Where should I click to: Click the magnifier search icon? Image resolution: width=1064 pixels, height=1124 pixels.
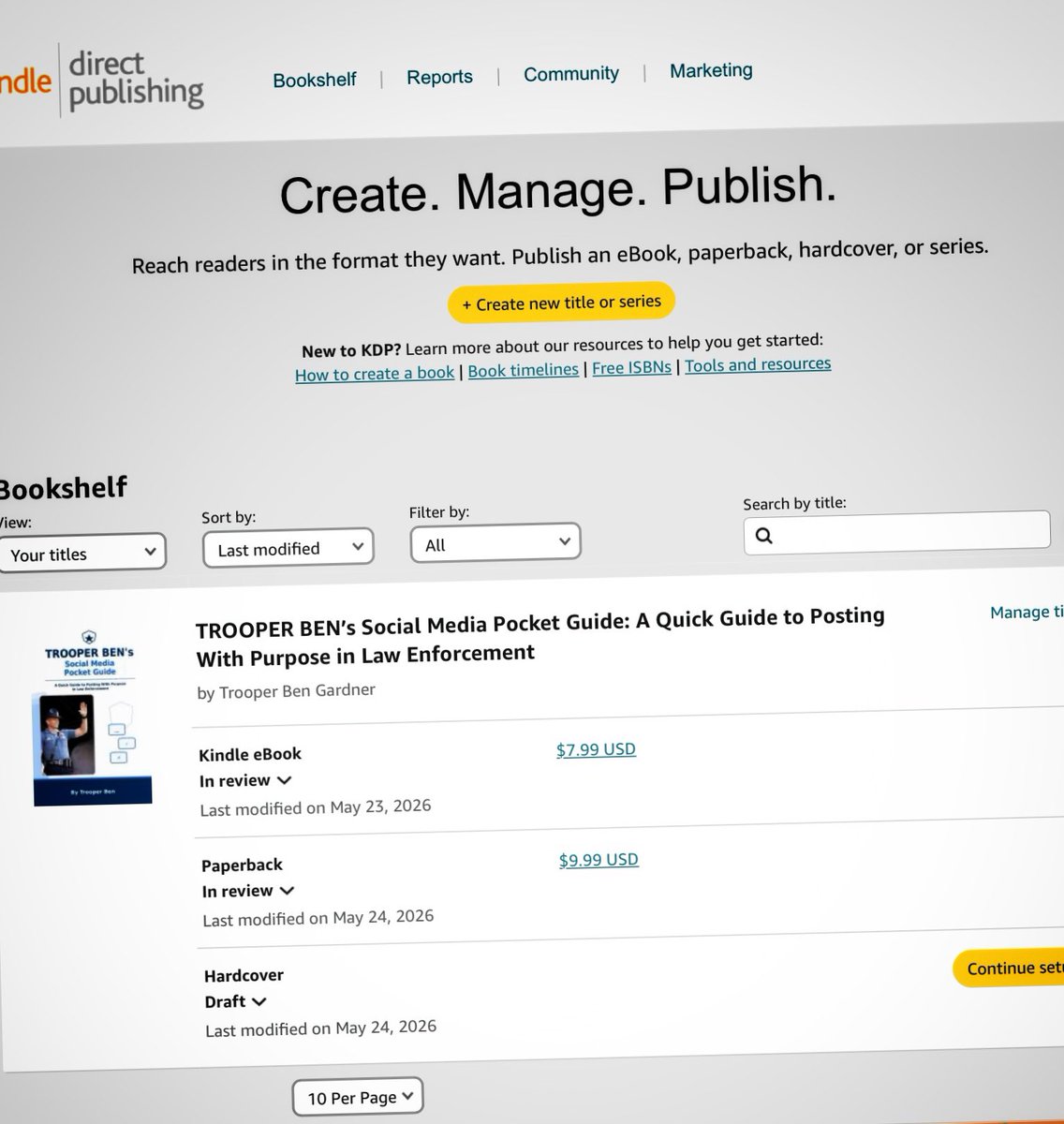click(x=764, y=536)
